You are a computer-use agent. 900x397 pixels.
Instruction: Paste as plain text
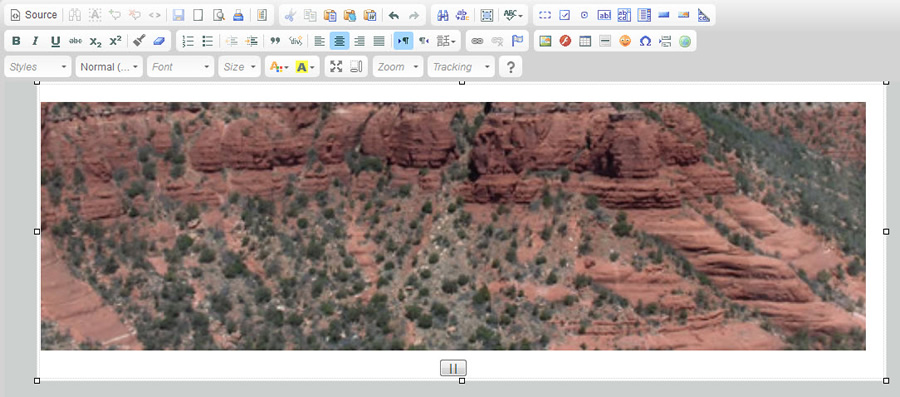tap(350, 15)
